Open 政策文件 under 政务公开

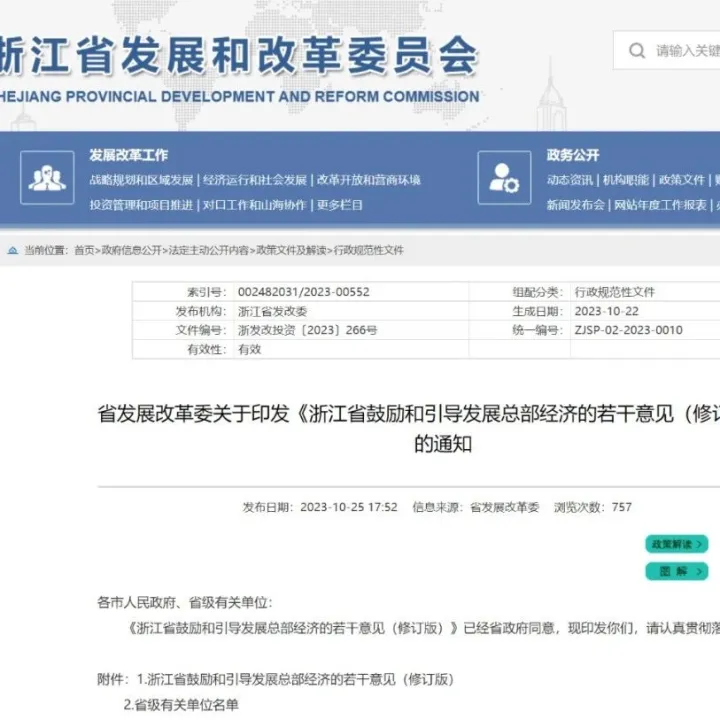[682, 180]
